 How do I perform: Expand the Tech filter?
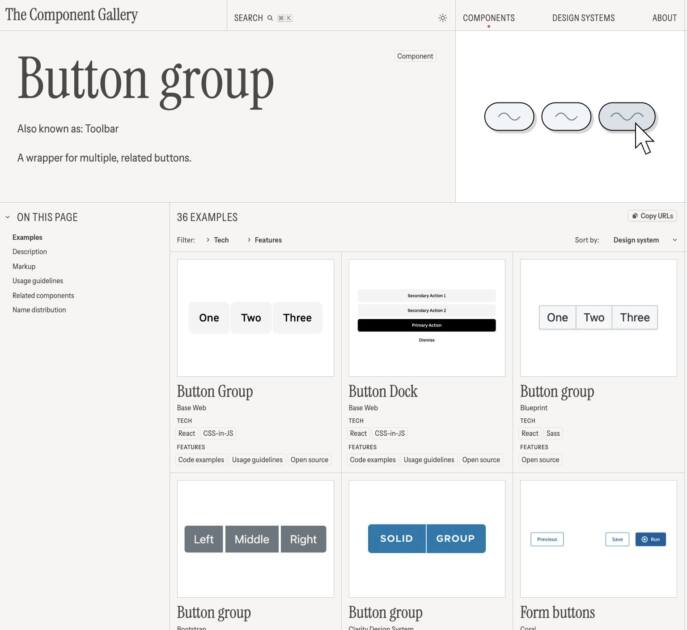(217, 240)
